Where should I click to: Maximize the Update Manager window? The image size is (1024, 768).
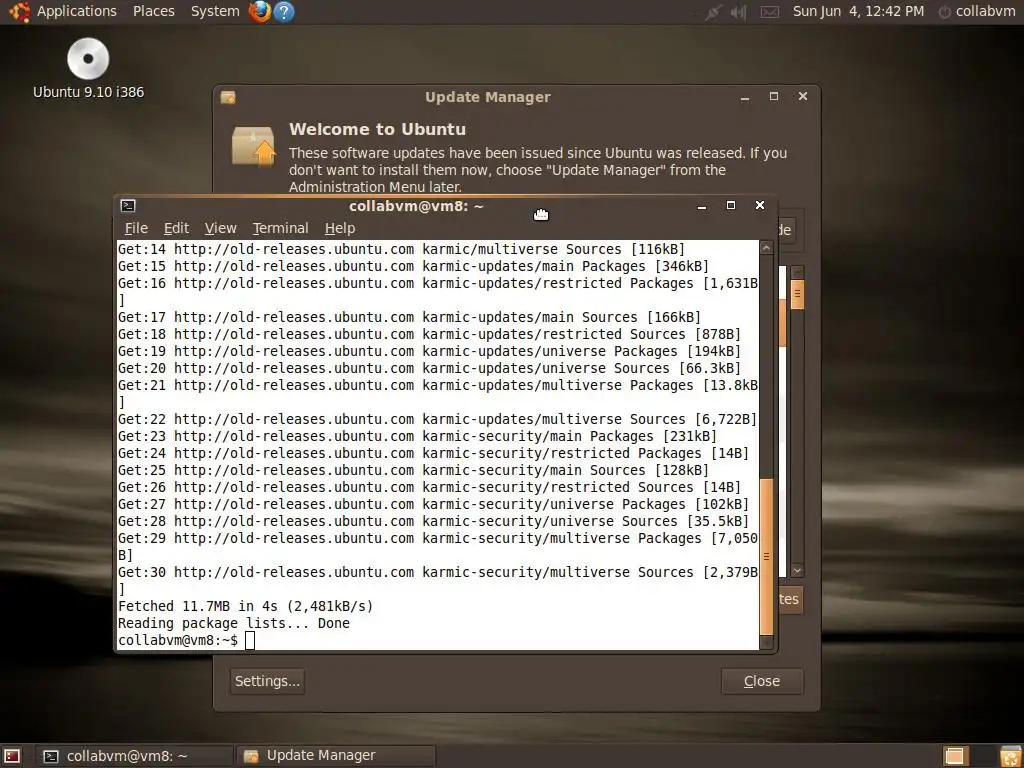point(774,97)
